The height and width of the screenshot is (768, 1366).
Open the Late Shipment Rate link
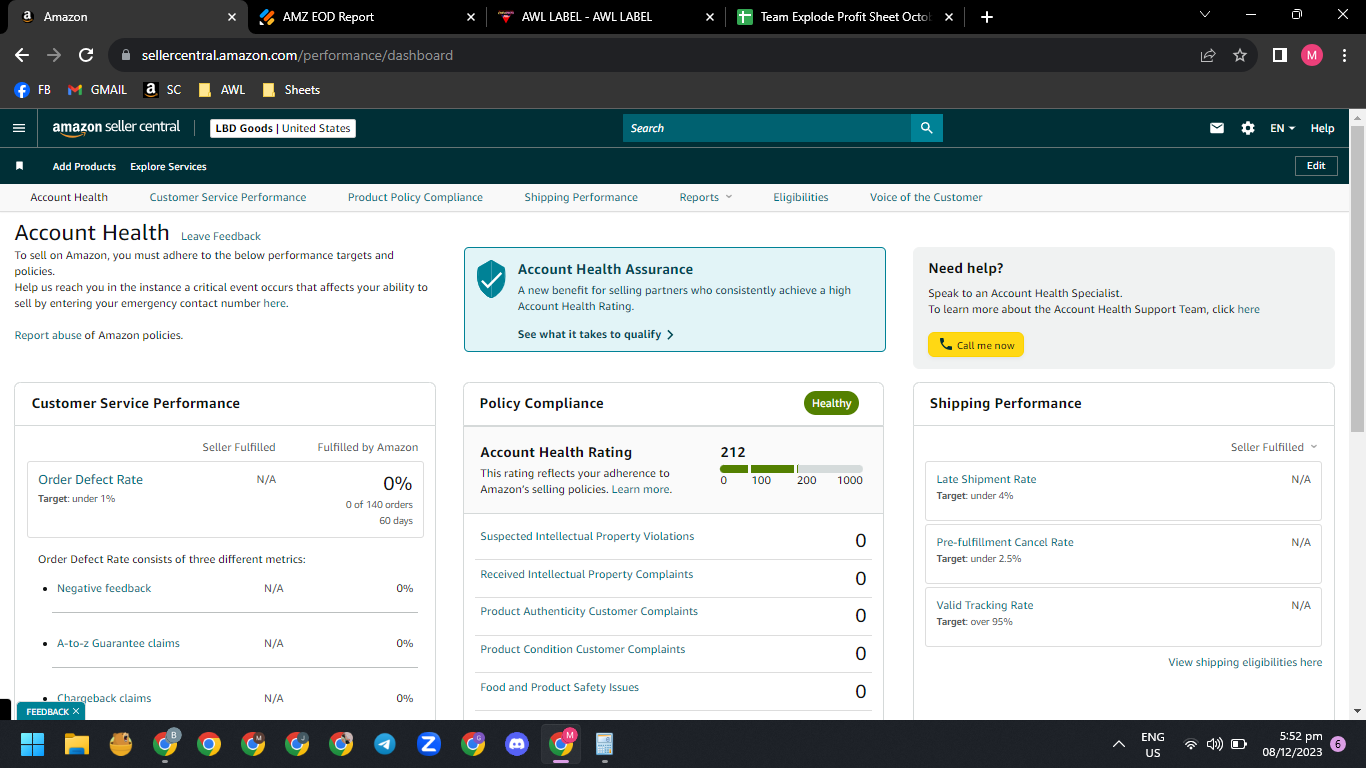point(986,479)
